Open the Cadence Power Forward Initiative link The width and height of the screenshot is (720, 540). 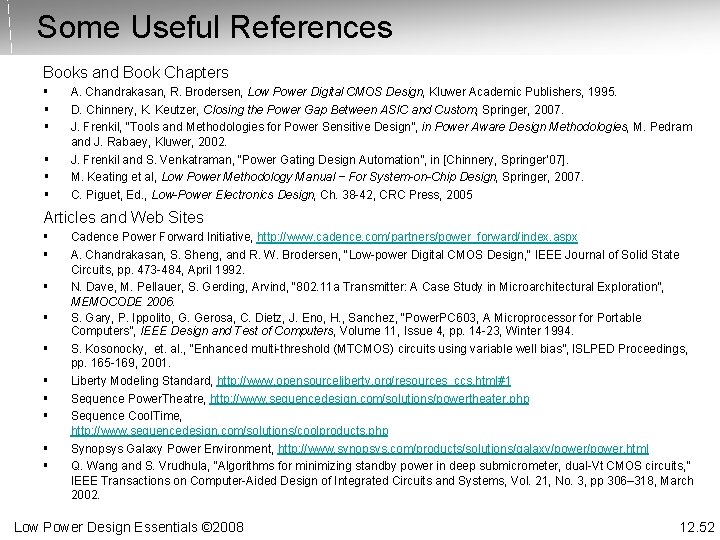click(417, 237)
